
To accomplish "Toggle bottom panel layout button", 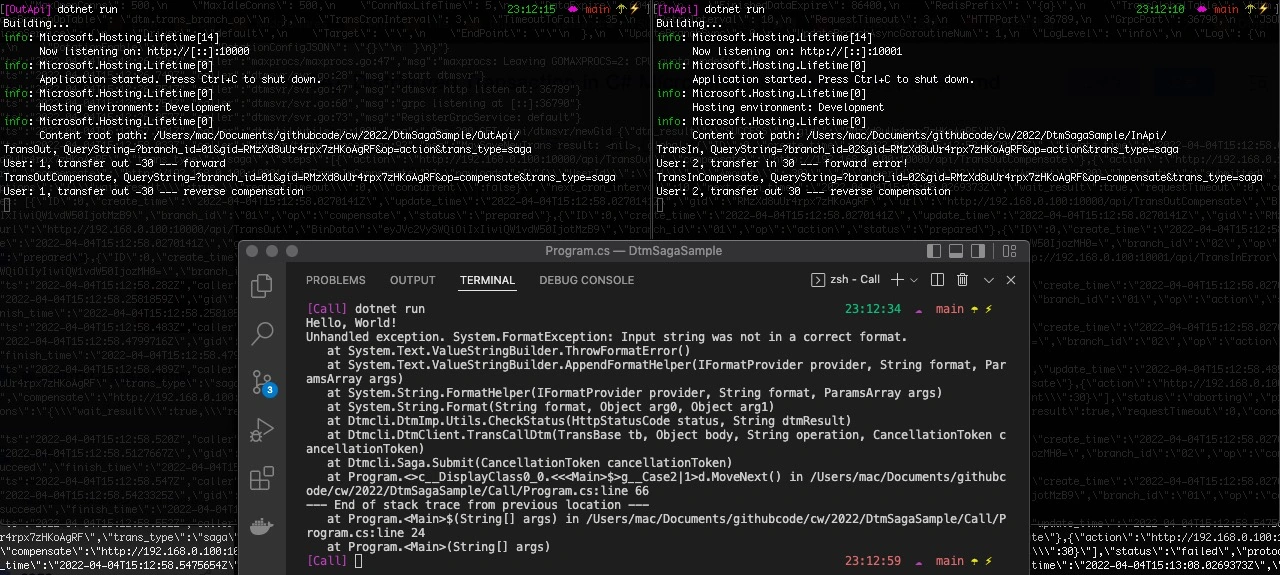I will (956, 251).
